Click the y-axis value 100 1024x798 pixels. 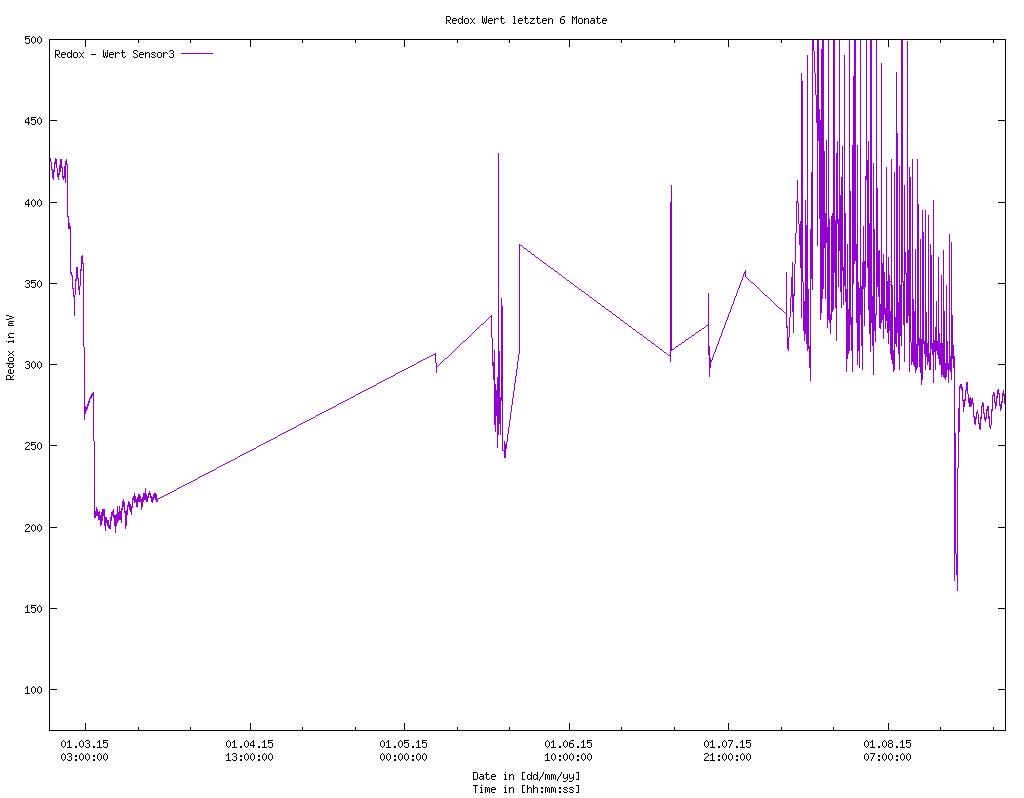(33, 690)
